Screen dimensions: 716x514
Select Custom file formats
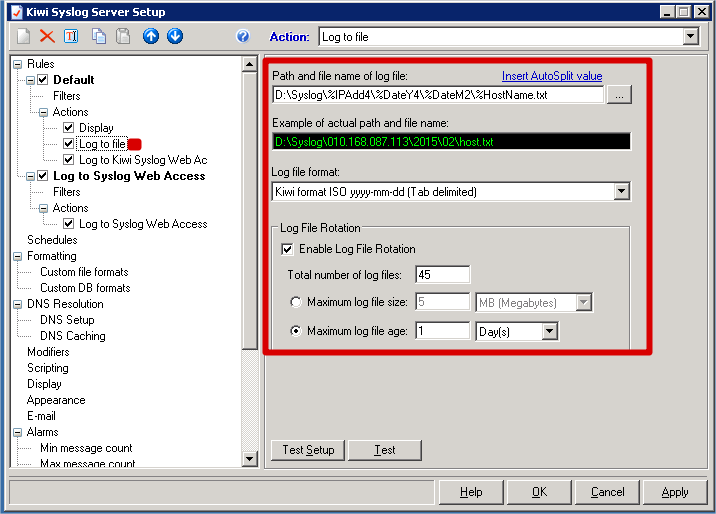tap(84, 272)
